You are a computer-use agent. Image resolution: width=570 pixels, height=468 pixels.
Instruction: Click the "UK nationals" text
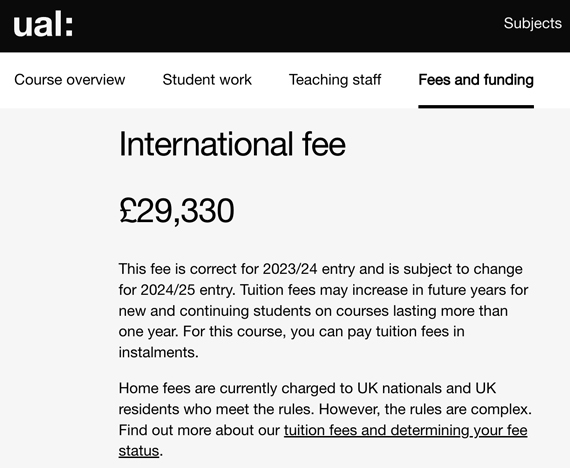(x=399, y=388)
